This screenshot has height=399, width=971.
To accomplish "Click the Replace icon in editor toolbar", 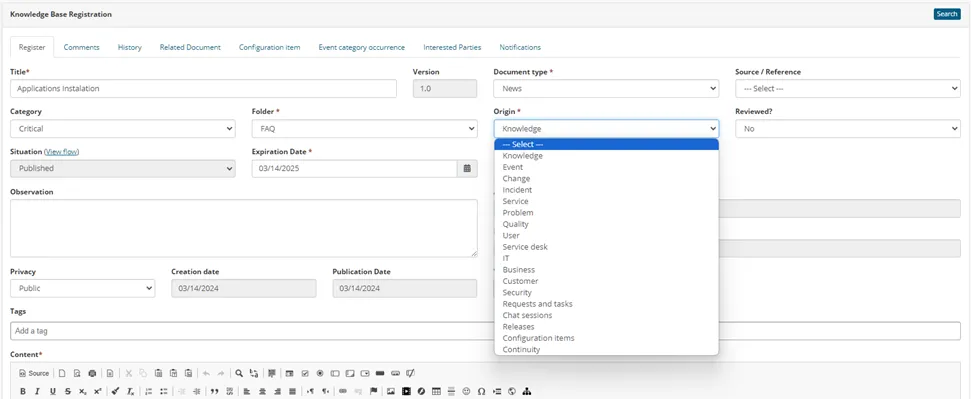I will [x=254, y=373].
